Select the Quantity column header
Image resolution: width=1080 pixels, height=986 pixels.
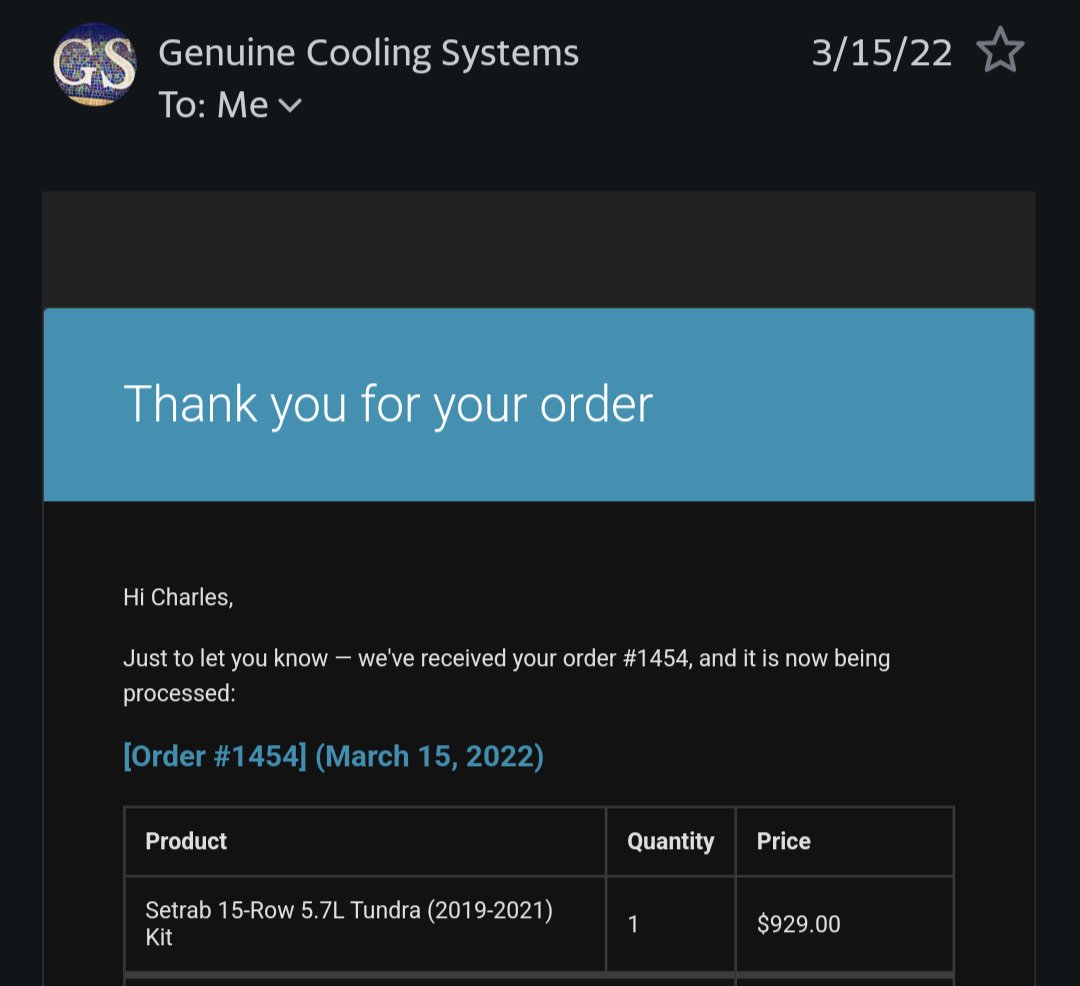coord(670,841)
